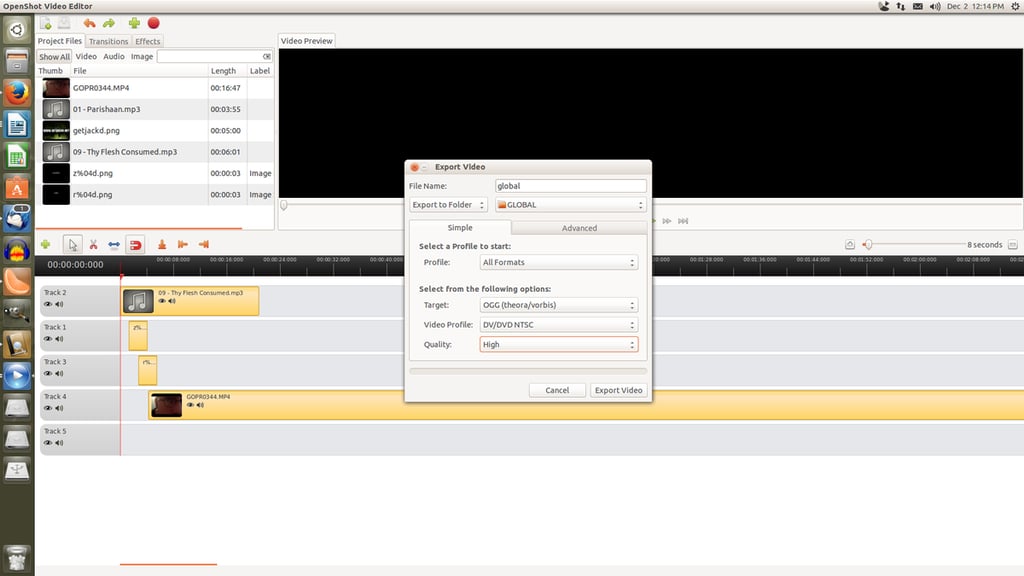Open LibreOffice Writer from the launcher

[x=17, y=125]
